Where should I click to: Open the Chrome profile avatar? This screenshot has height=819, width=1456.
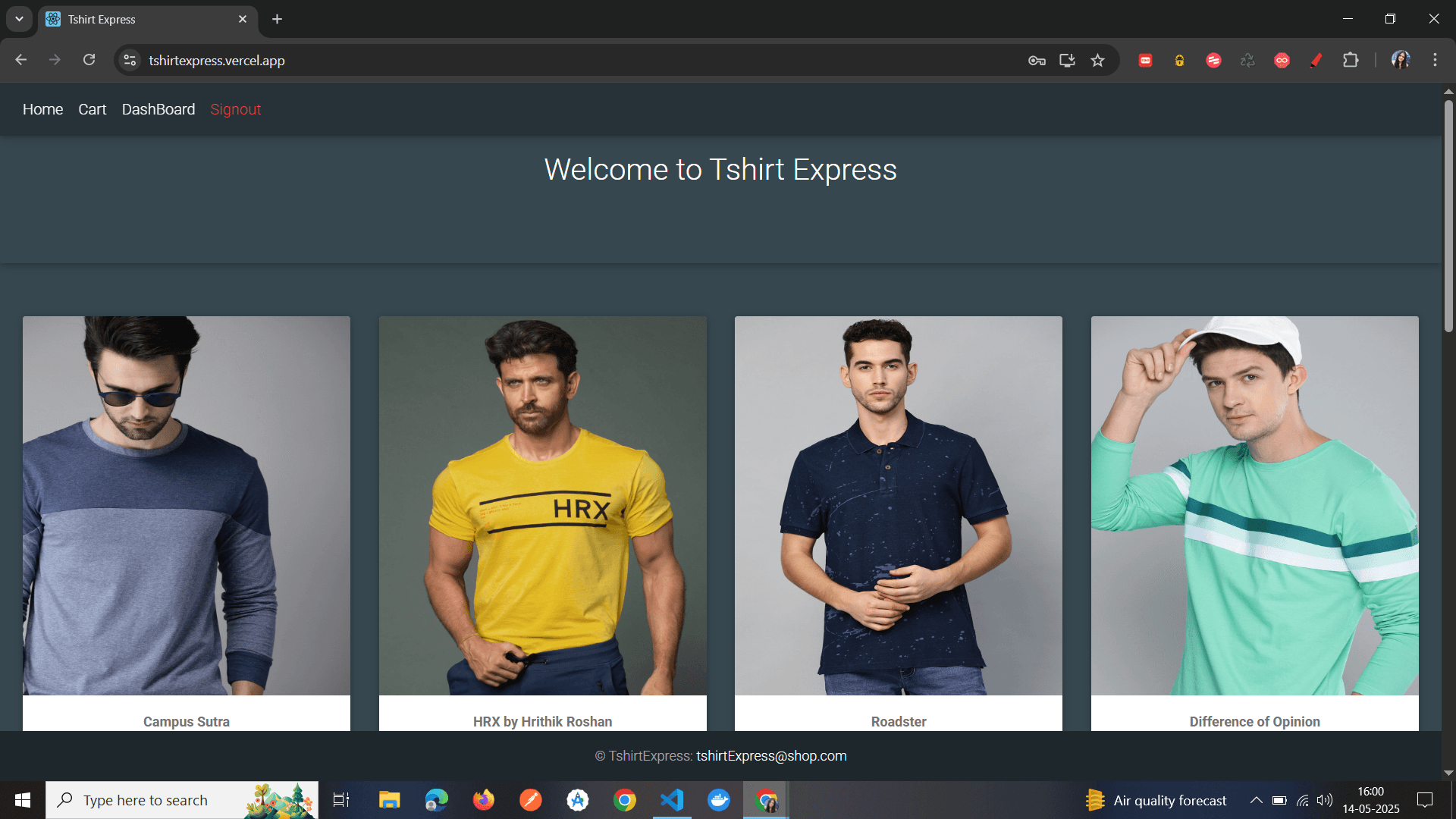click(1400, 60)
